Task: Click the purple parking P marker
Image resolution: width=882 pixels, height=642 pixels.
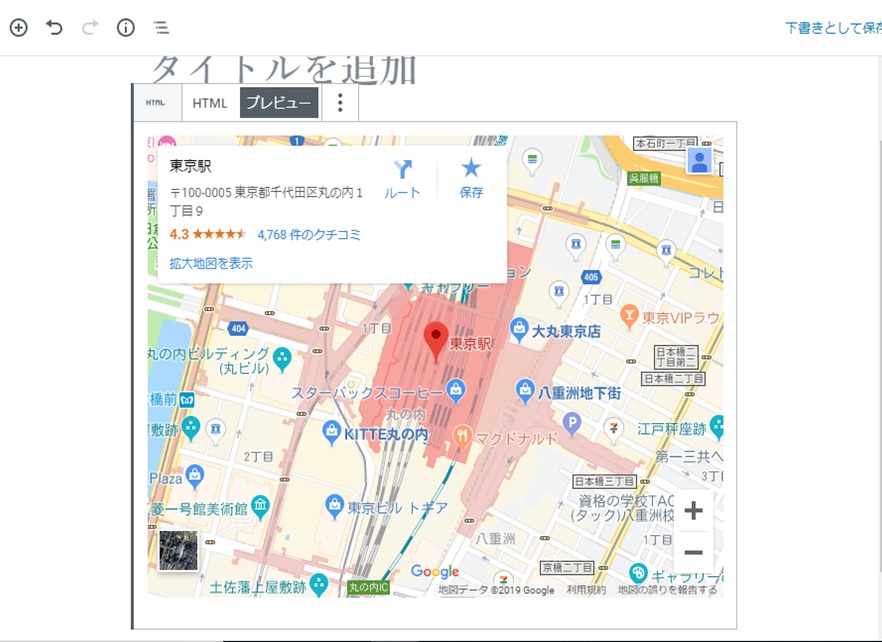Action: click(x=572, y=424)
